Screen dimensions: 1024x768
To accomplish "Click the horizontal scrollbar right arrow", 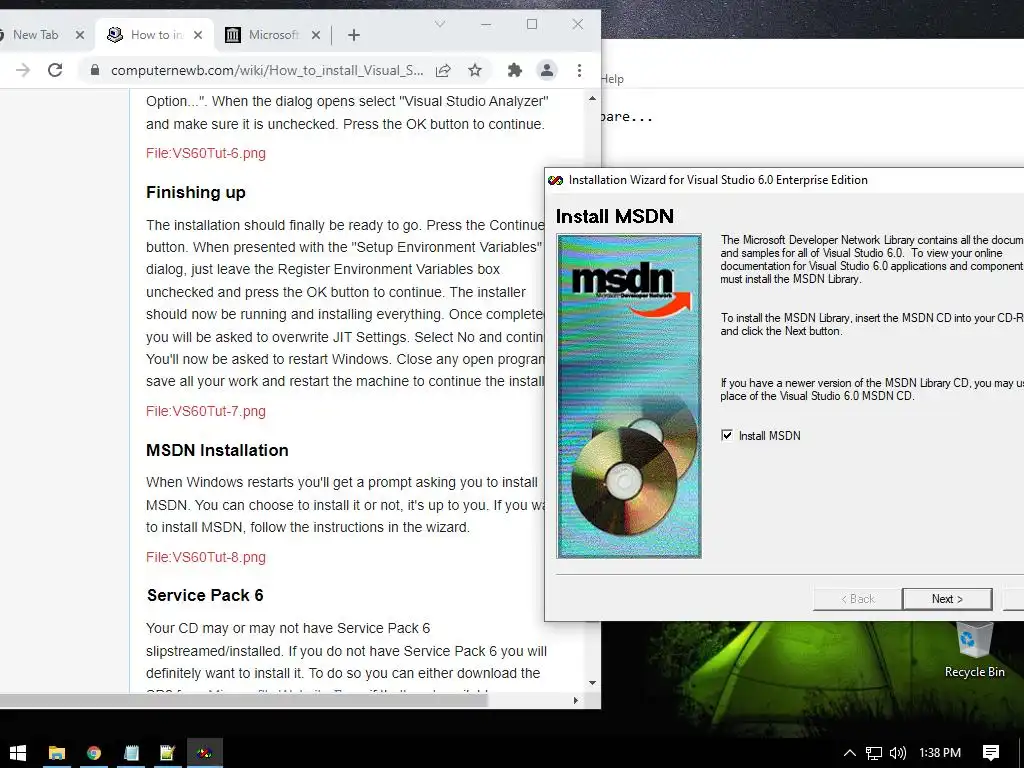I will 575,701.
